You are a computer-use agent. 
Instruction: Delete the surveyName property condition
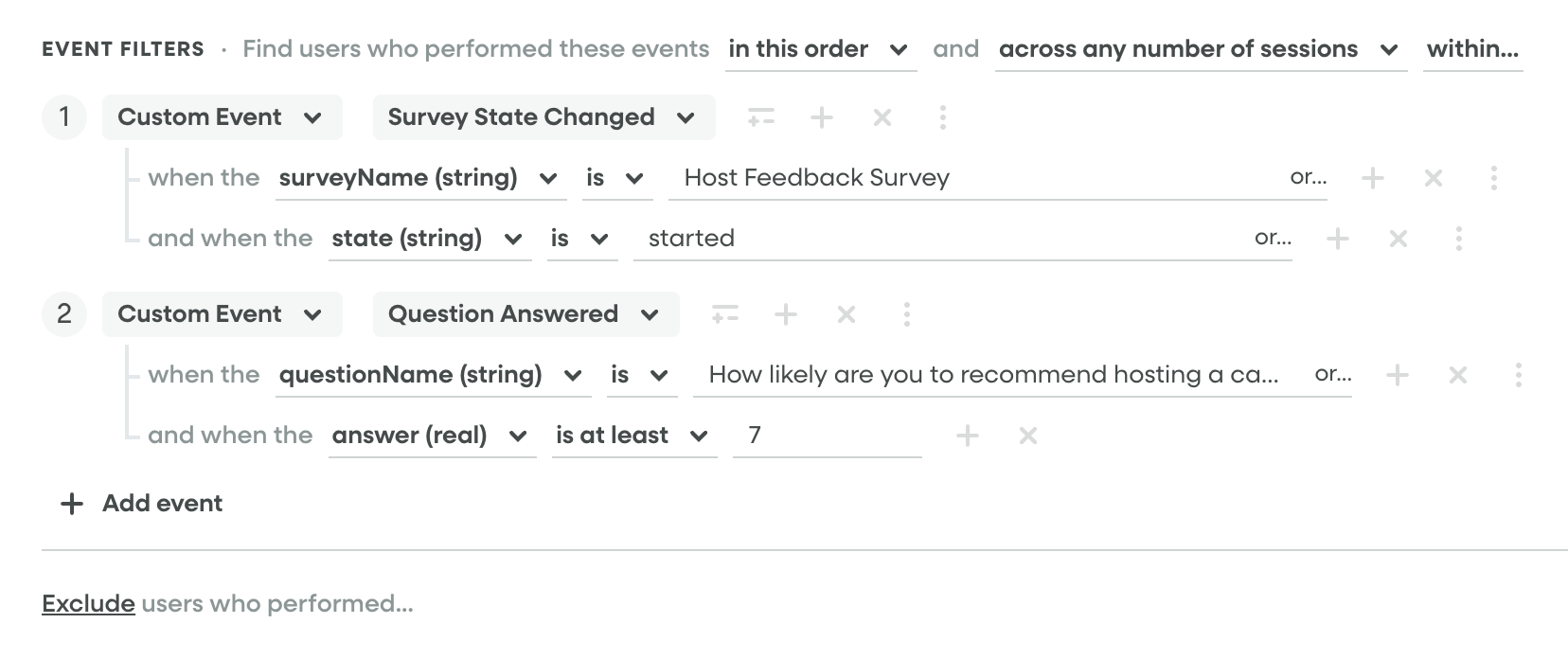[1434, 178]
